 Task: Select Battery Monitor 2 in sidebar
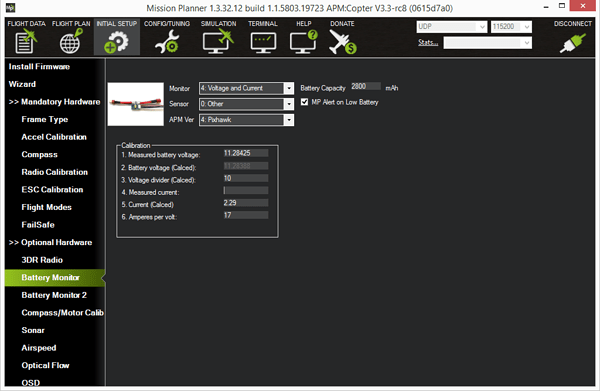click(54, 295)
